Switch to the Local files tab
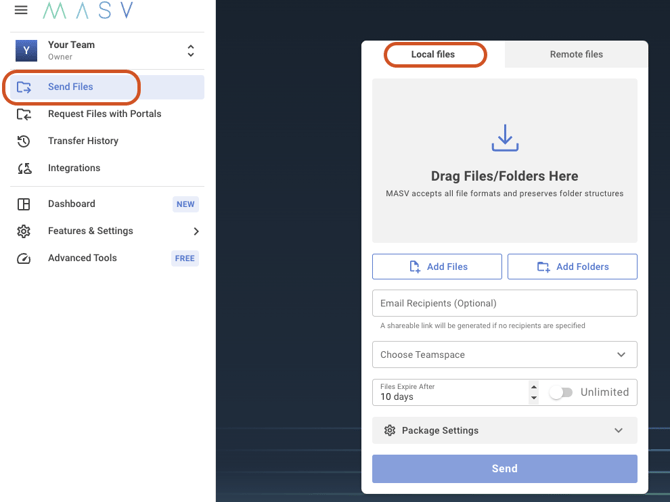The height and width of the screenshot is (502, 670). (433, 54)
